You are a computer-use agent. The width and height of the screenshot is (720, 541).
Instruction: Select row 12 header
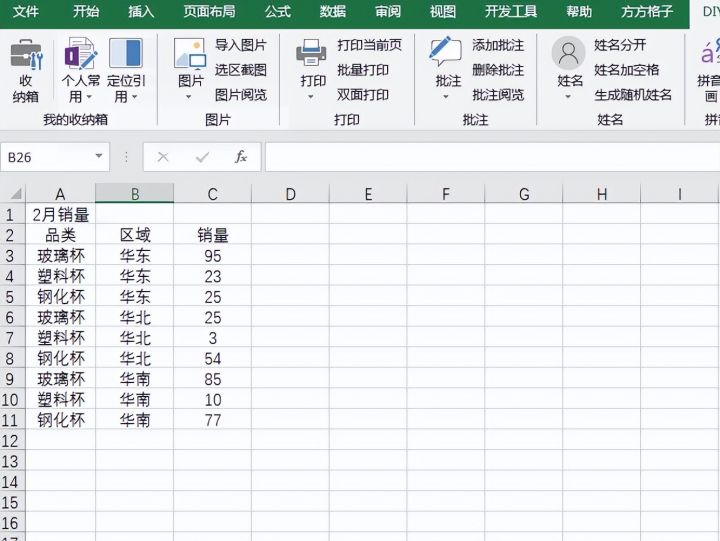[10, 441]
